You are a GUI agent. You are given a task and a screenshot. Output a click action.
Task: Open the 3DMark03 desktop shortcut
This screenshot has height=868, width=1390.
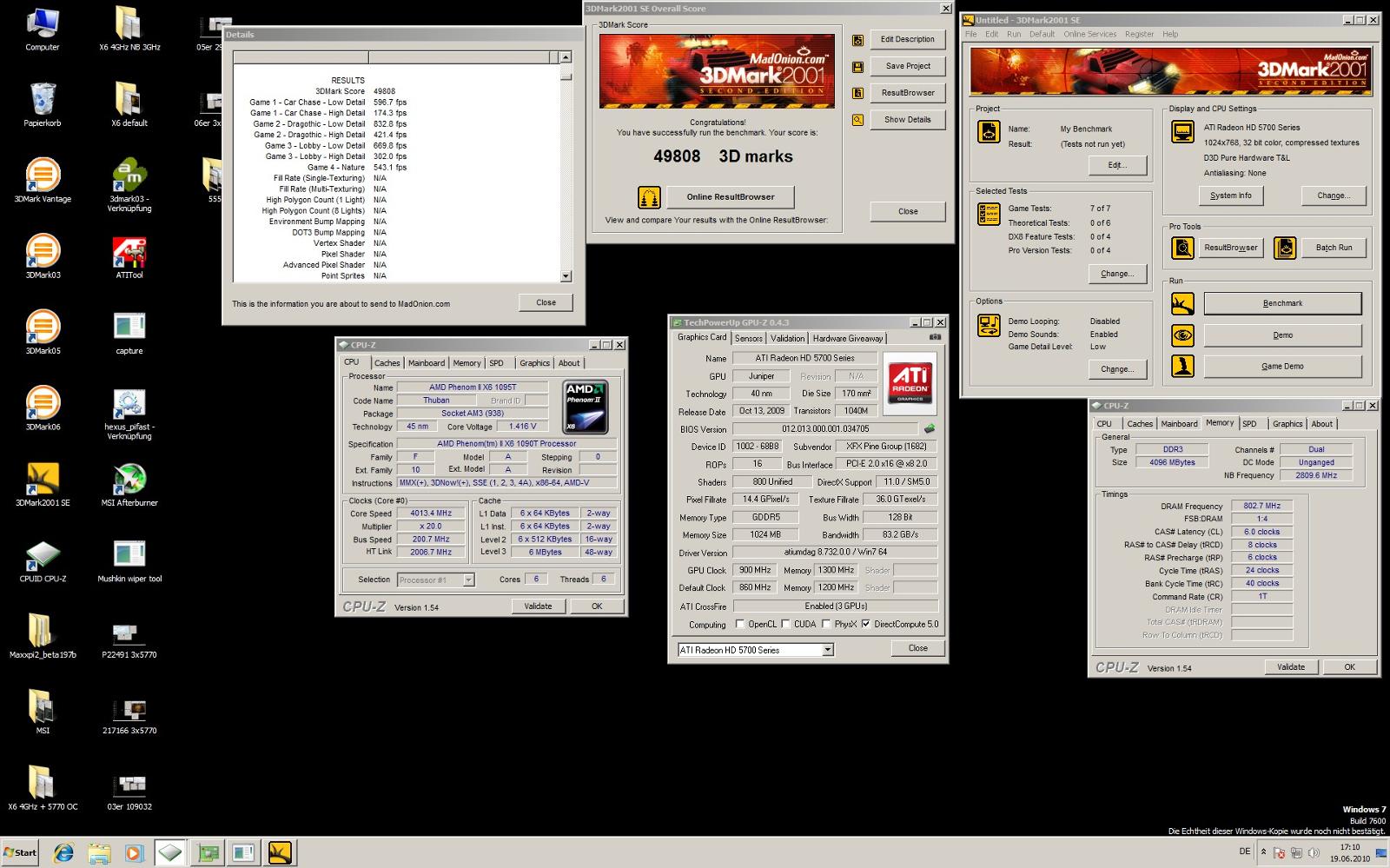pyautogui.click(x=43, y=255)
